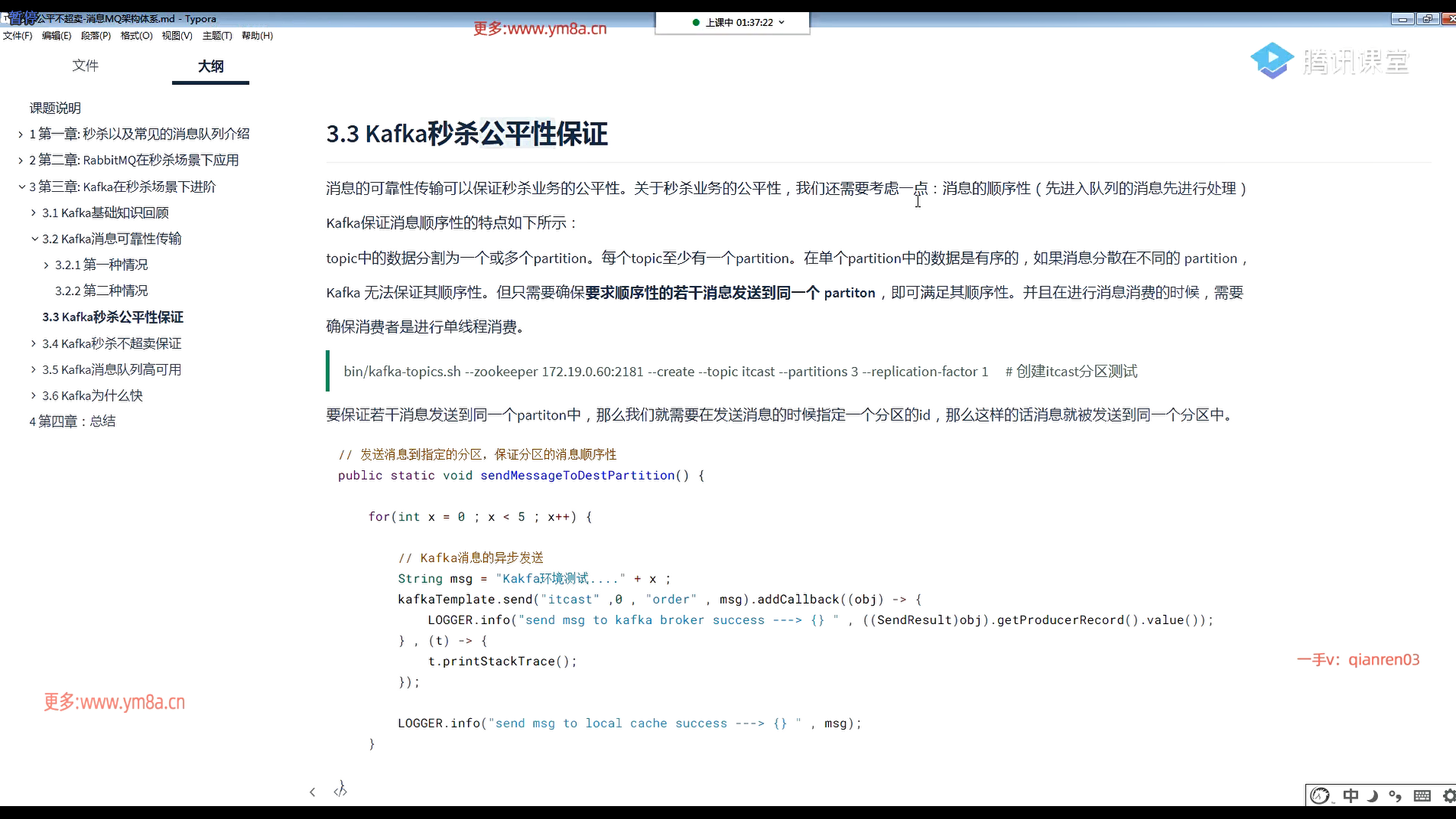Toggle source code mode icon
The height and width of the screenshot is (819, 1456).
click(x=340, y=791)
